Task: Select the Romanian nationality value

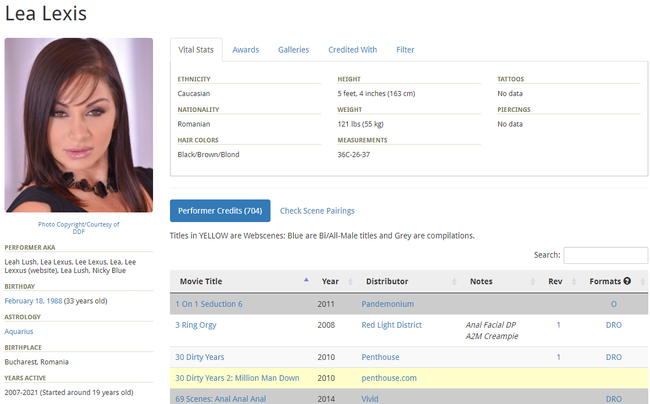Action: (194, 124)
